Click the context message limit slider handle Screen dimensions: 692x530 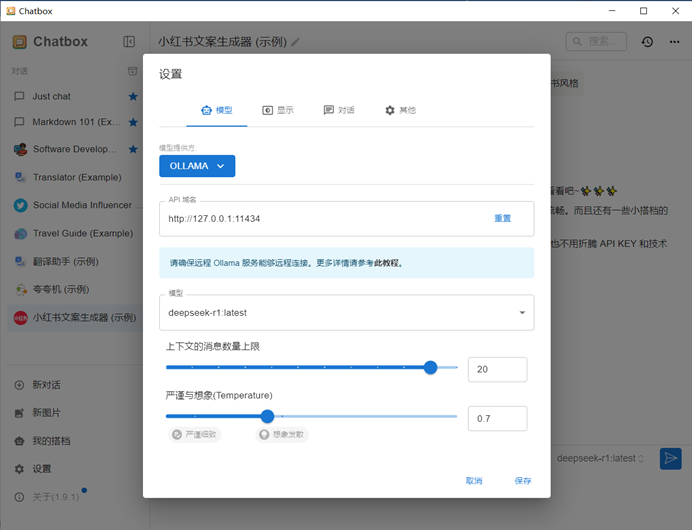point(430,367)
